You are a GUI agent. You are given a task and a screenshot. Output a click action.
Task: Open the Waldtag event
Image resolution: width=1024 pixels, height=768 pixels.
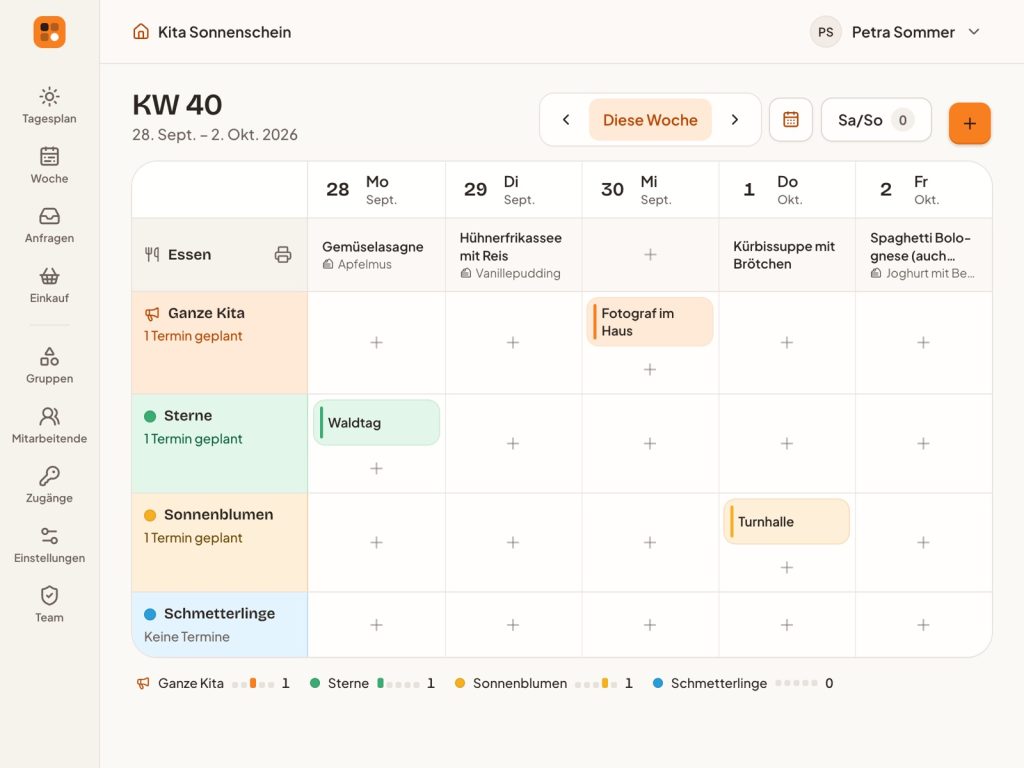(x=376, y=423)
